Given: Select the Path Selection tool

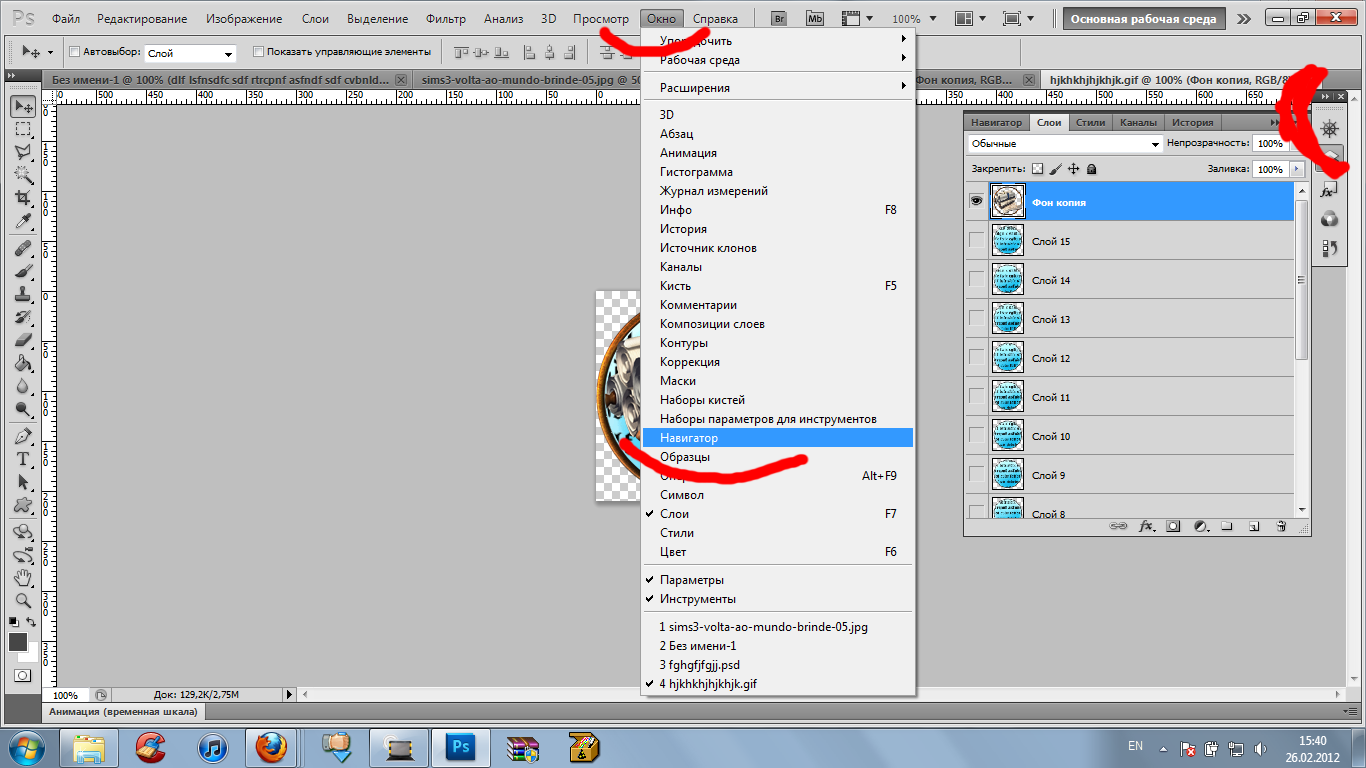Looking at the screenshot, I should point(23,482).
